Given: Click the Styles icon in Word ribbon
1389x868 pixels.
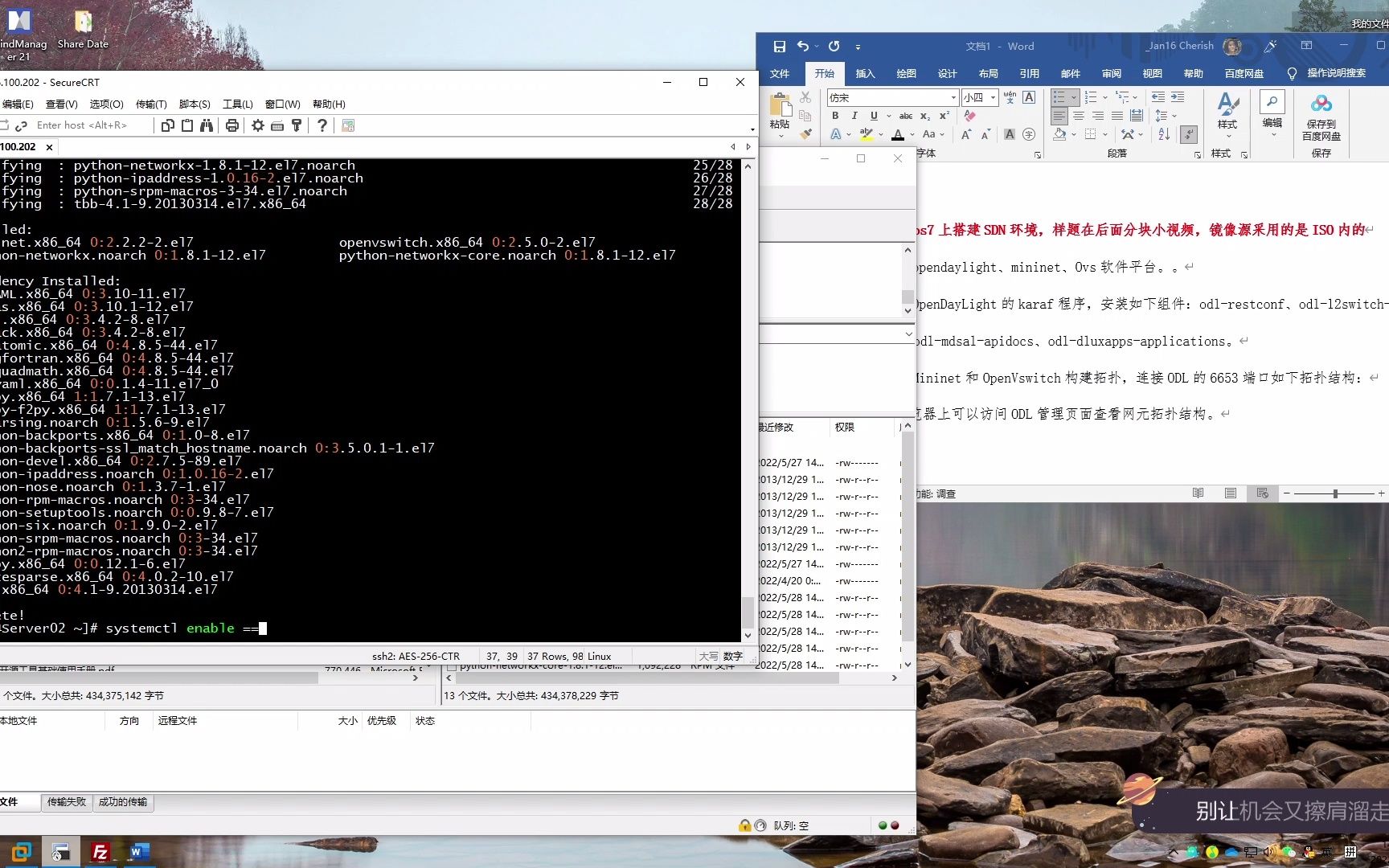Looking at the screenshot, I should pos(1227,103).
